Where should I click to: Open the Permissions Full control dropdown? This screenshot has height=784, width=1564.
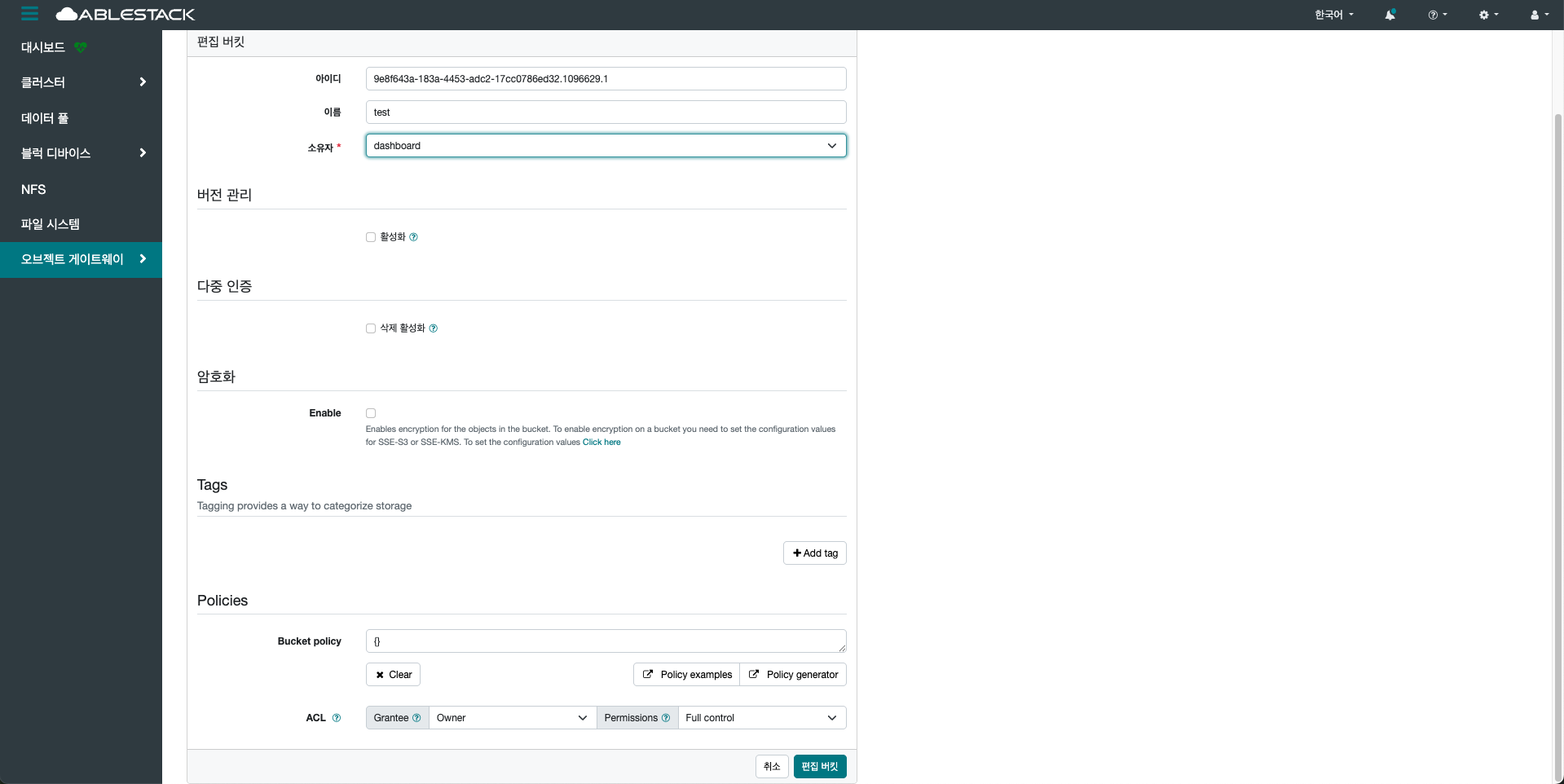pos(762,718)
